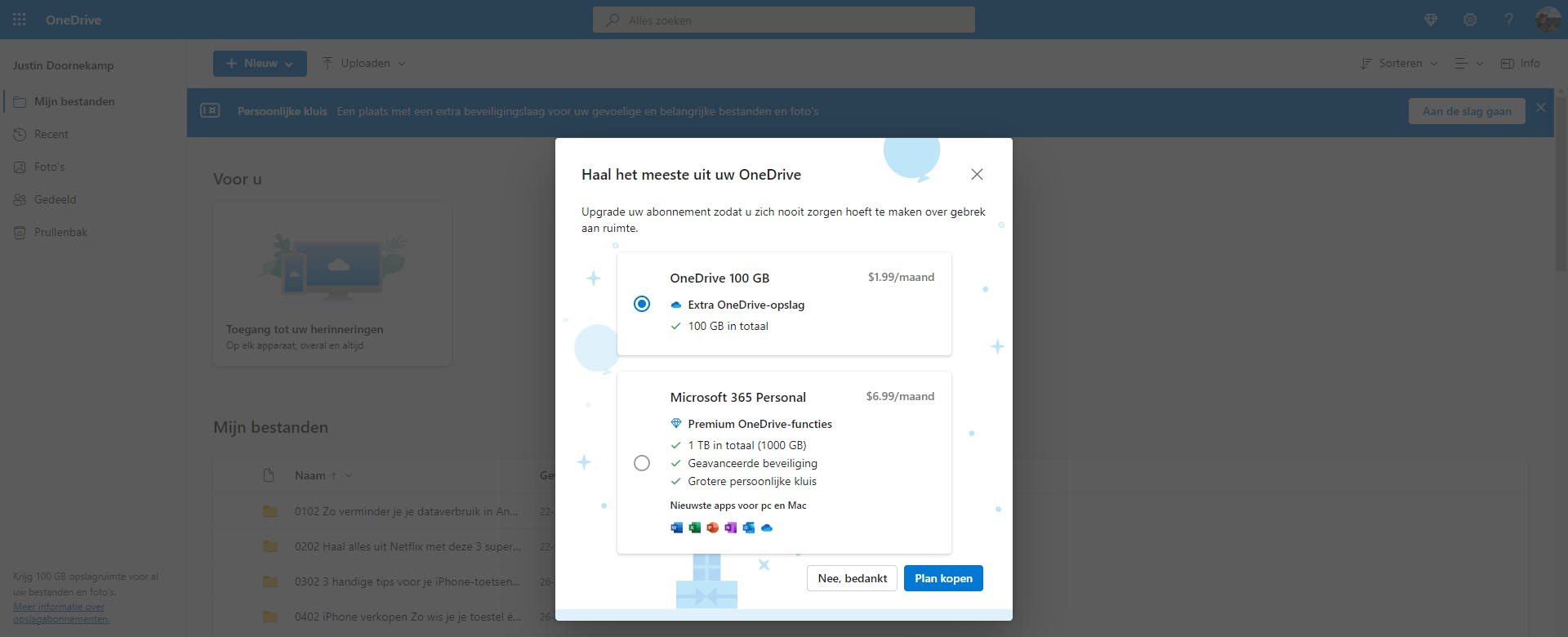Image resolution: width=1568 pixels, height=637 pixels.
Task: Click the Mijn bestanden folder icon
Action: click(20, 102)
